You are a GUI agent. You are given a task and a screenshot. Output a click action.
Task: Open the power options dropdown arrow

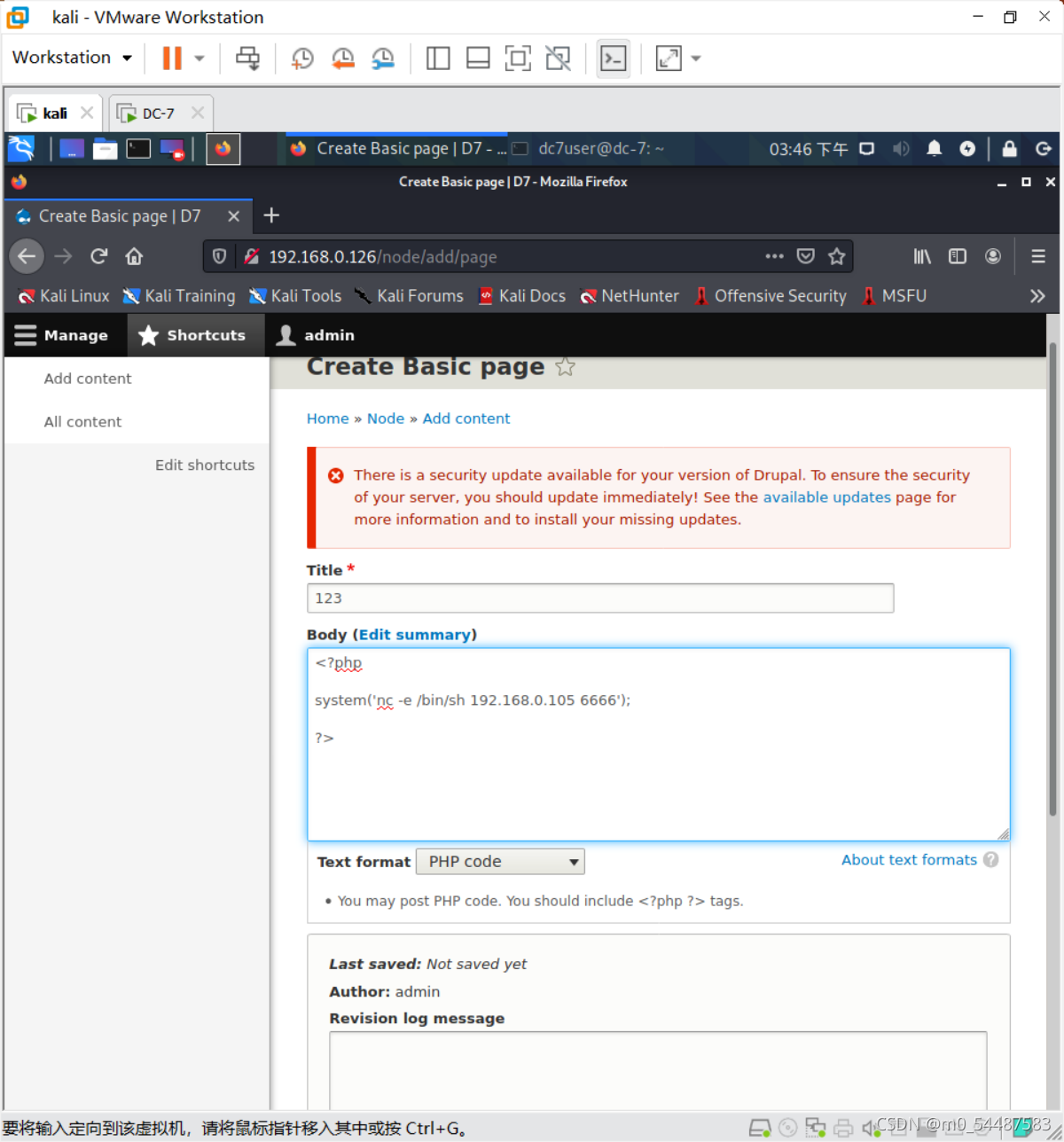coord(199,59)
